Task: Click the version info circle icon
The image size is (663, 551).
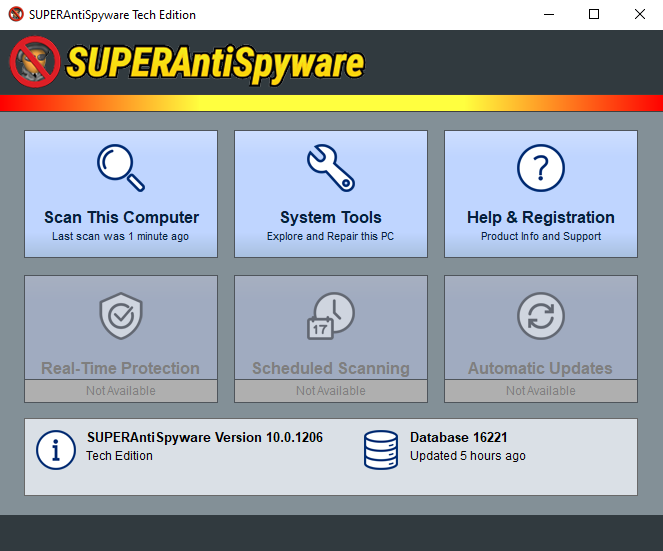Action: point(56,449)
